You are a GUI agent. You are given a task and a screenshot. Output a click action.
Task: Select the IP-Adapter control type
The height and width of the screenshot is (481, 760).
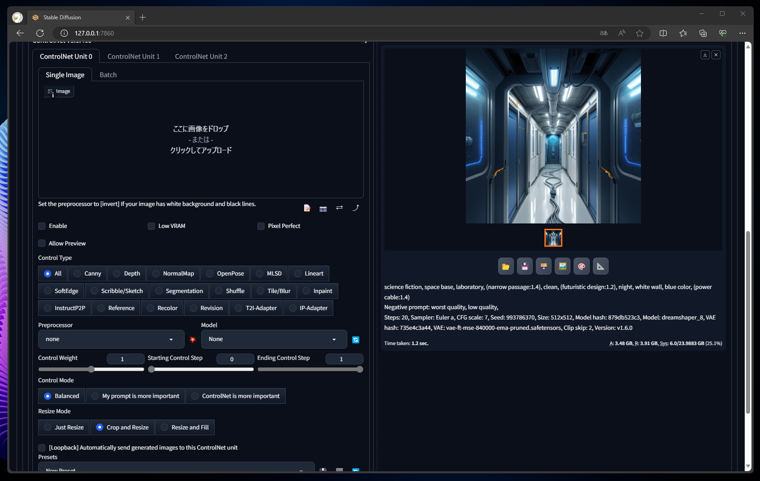(x=308, y=308)
